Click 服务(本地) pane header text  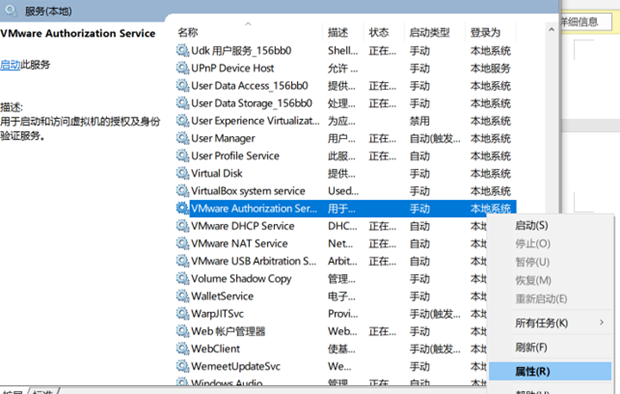(48, 11)
